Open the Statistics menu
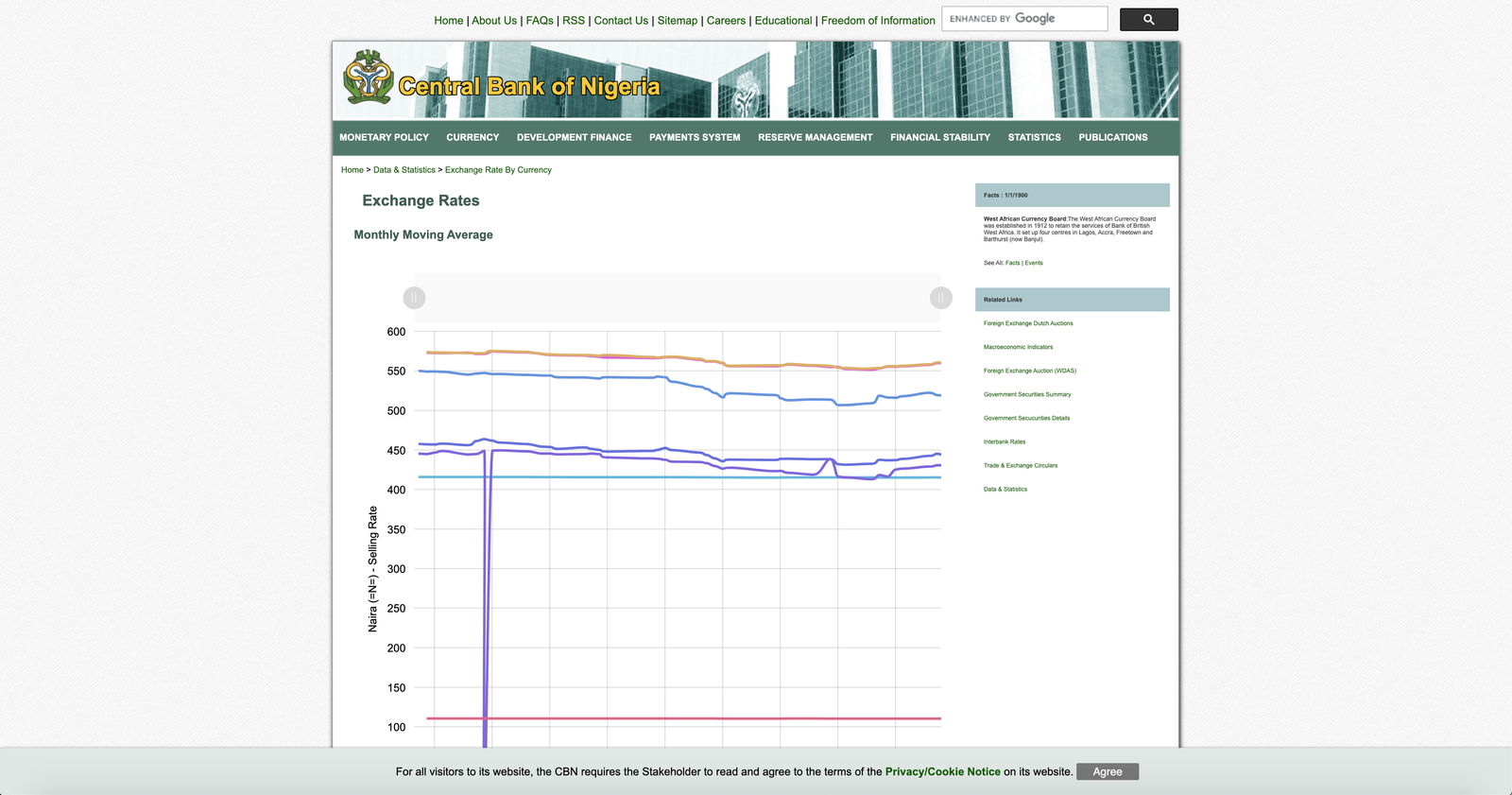The image size is (1512, 795). tap(1034, 137)
